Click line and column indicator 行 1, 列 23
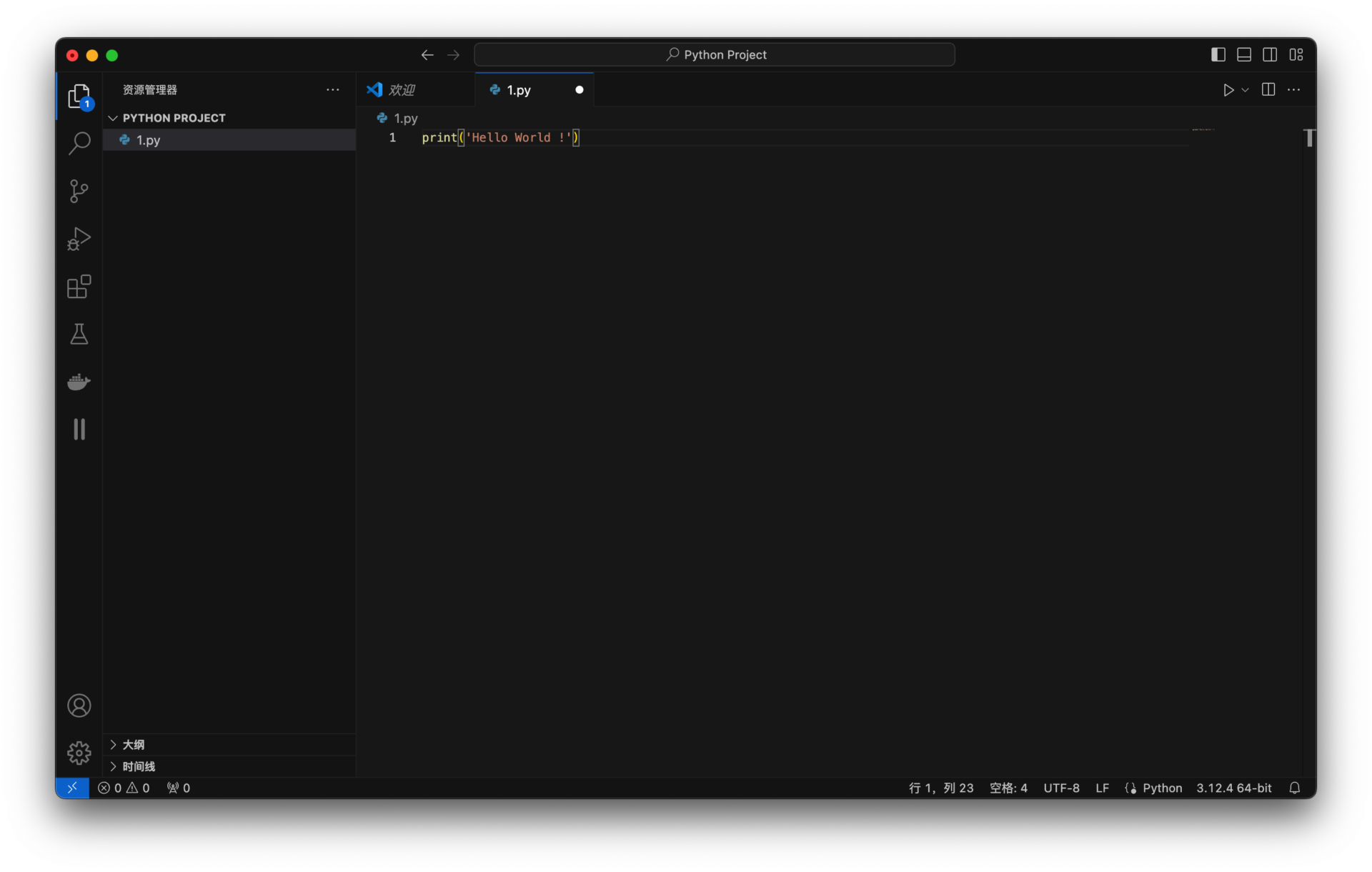Image resolution: width=1372 pixels, height=872 pixels. 941,788
